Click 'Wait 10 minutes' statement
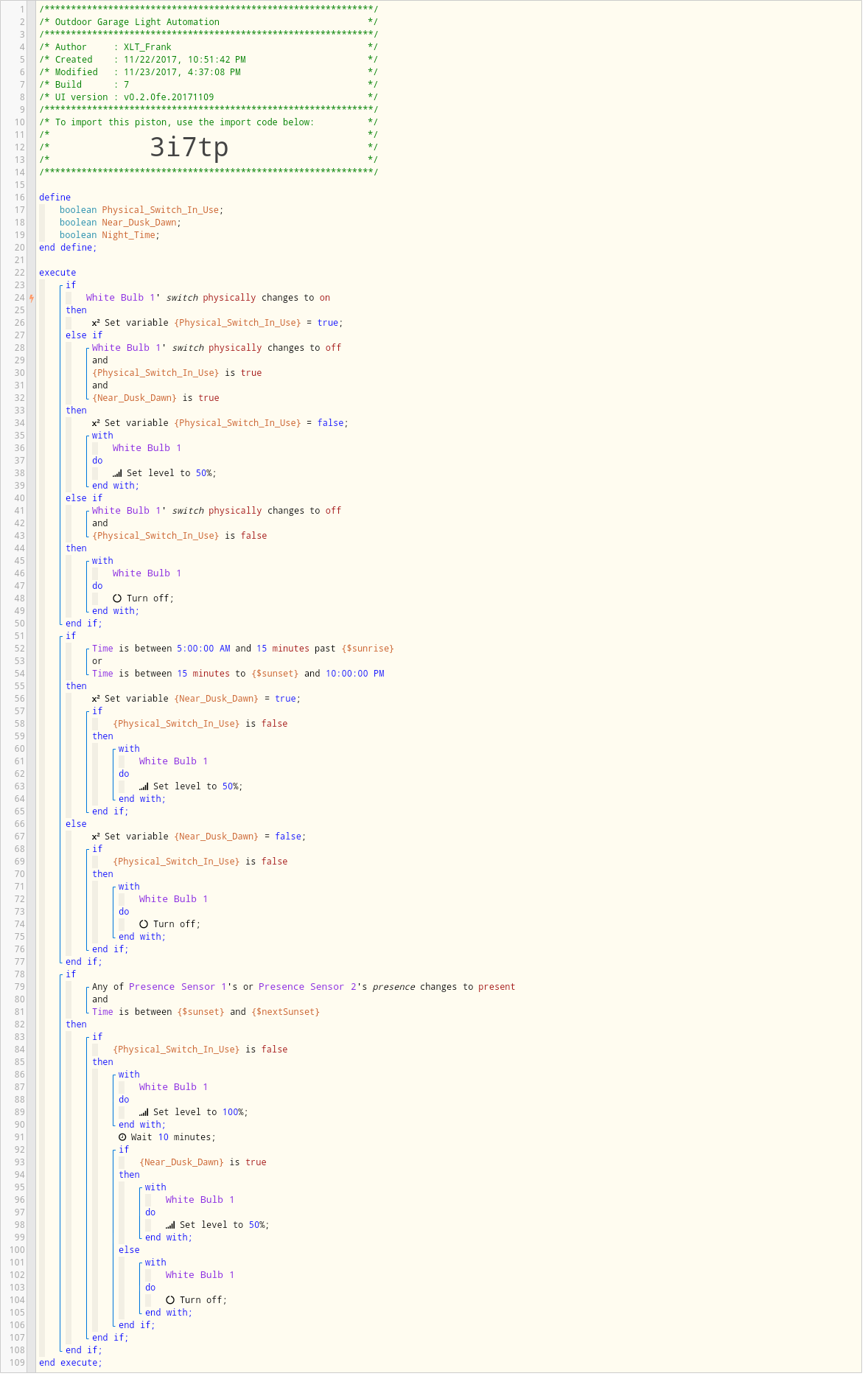The width and height of the screenshot is (868, 1379). tap(167, 1137)
